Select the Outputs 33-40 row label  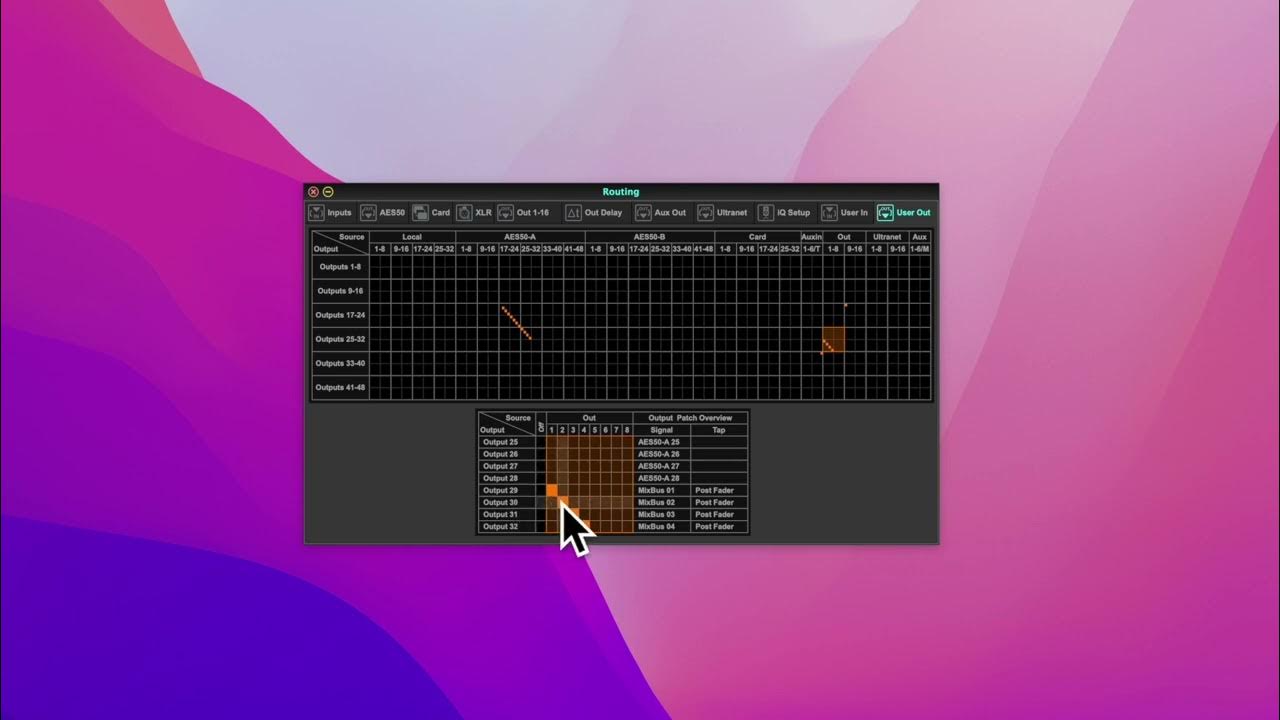340,363
